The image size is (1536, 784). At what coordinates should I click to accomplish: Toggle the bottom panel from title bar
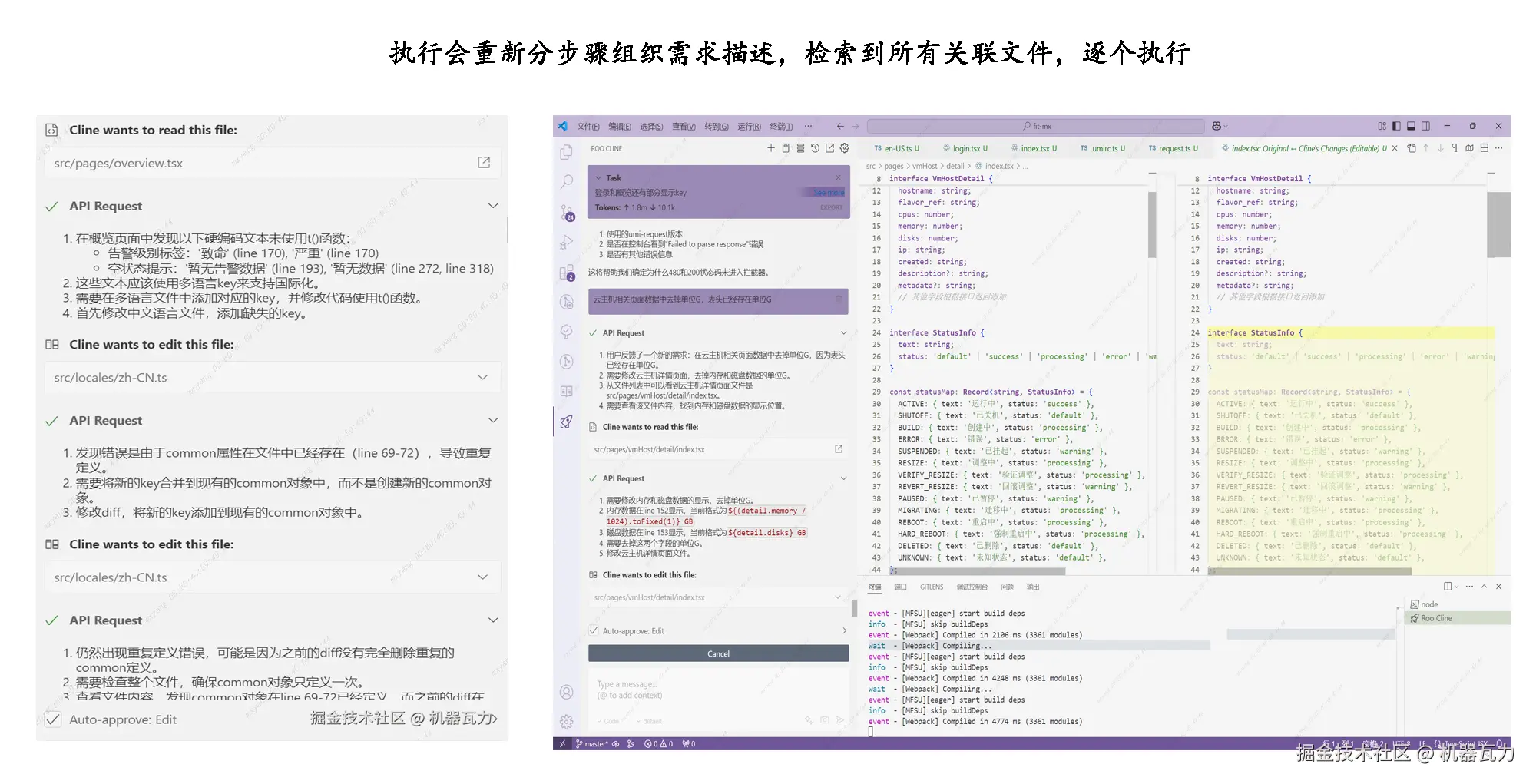coord(1411,126)
